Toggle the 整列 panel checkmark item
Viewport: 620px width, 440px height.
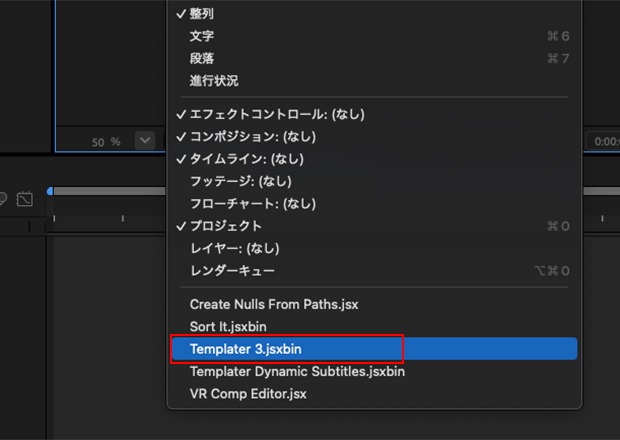[x=201, y=14]
